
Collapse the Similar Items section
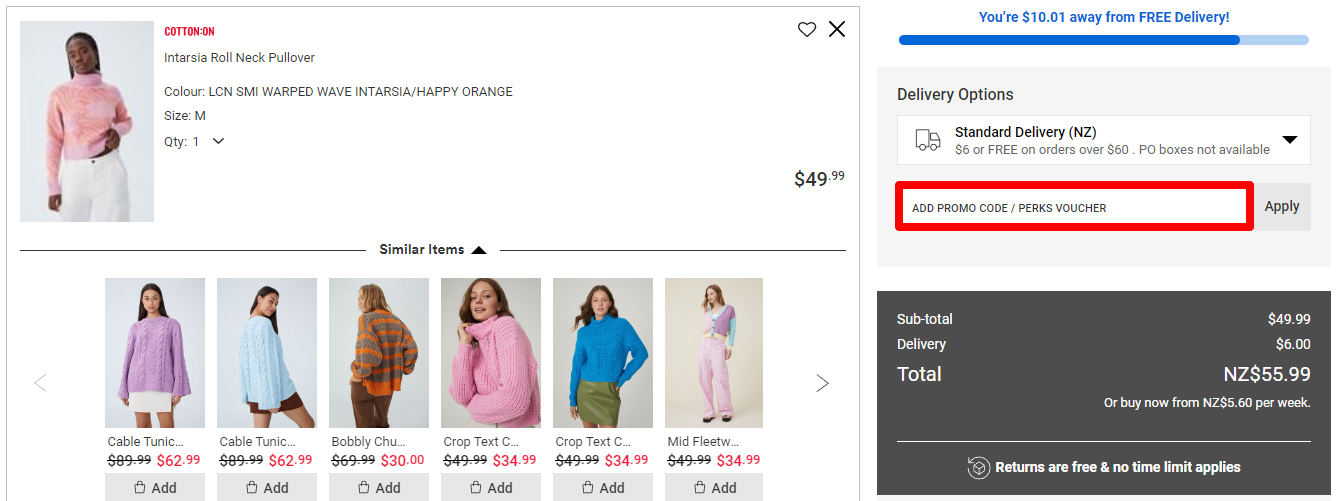(x=479, y=250)
